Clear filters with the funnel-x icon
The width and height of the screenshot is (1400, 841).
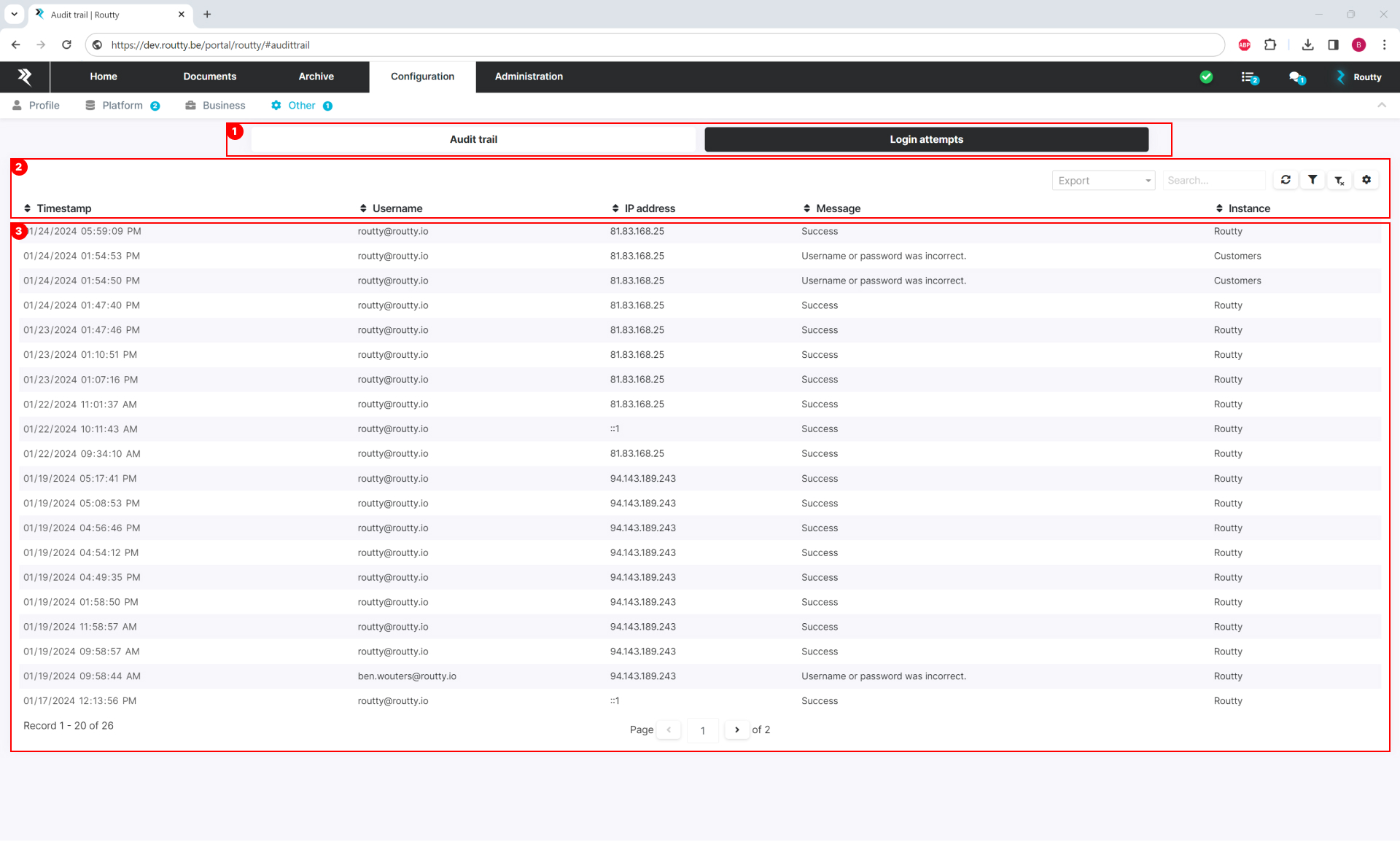click(1339, 180)
